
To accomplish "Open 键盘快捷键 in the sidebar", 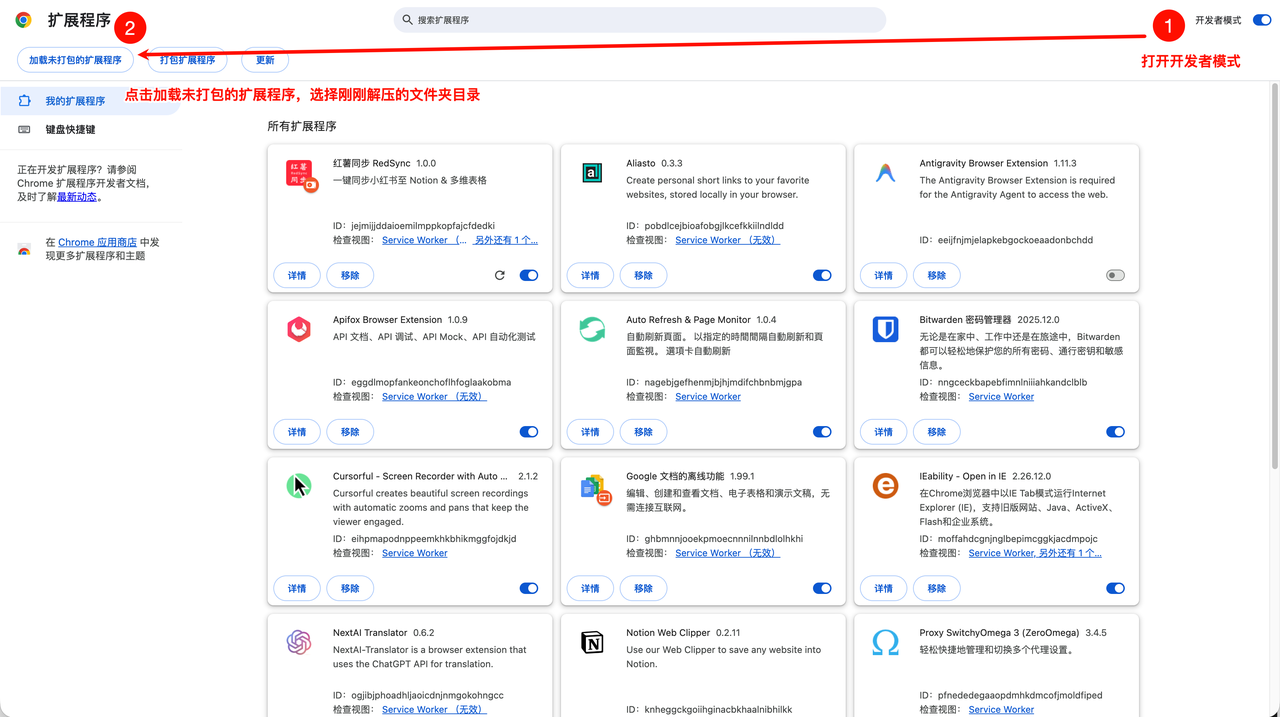I will pos(70,129).
